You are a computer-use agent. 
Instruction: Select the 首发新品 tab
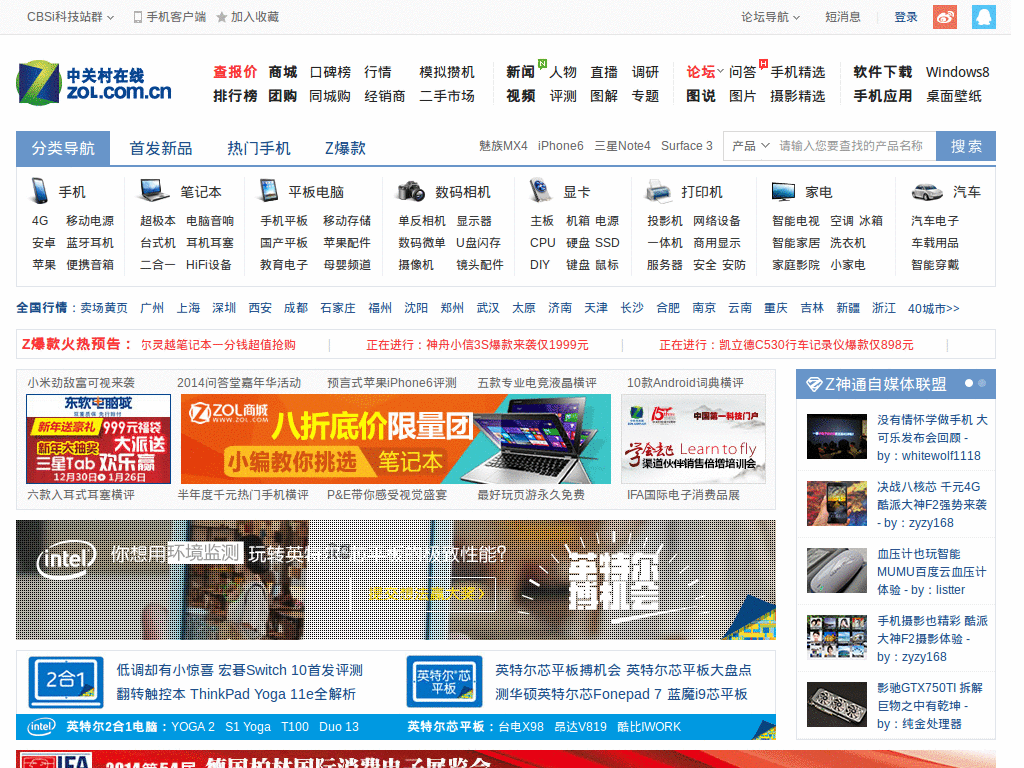(x=161, y=148)
